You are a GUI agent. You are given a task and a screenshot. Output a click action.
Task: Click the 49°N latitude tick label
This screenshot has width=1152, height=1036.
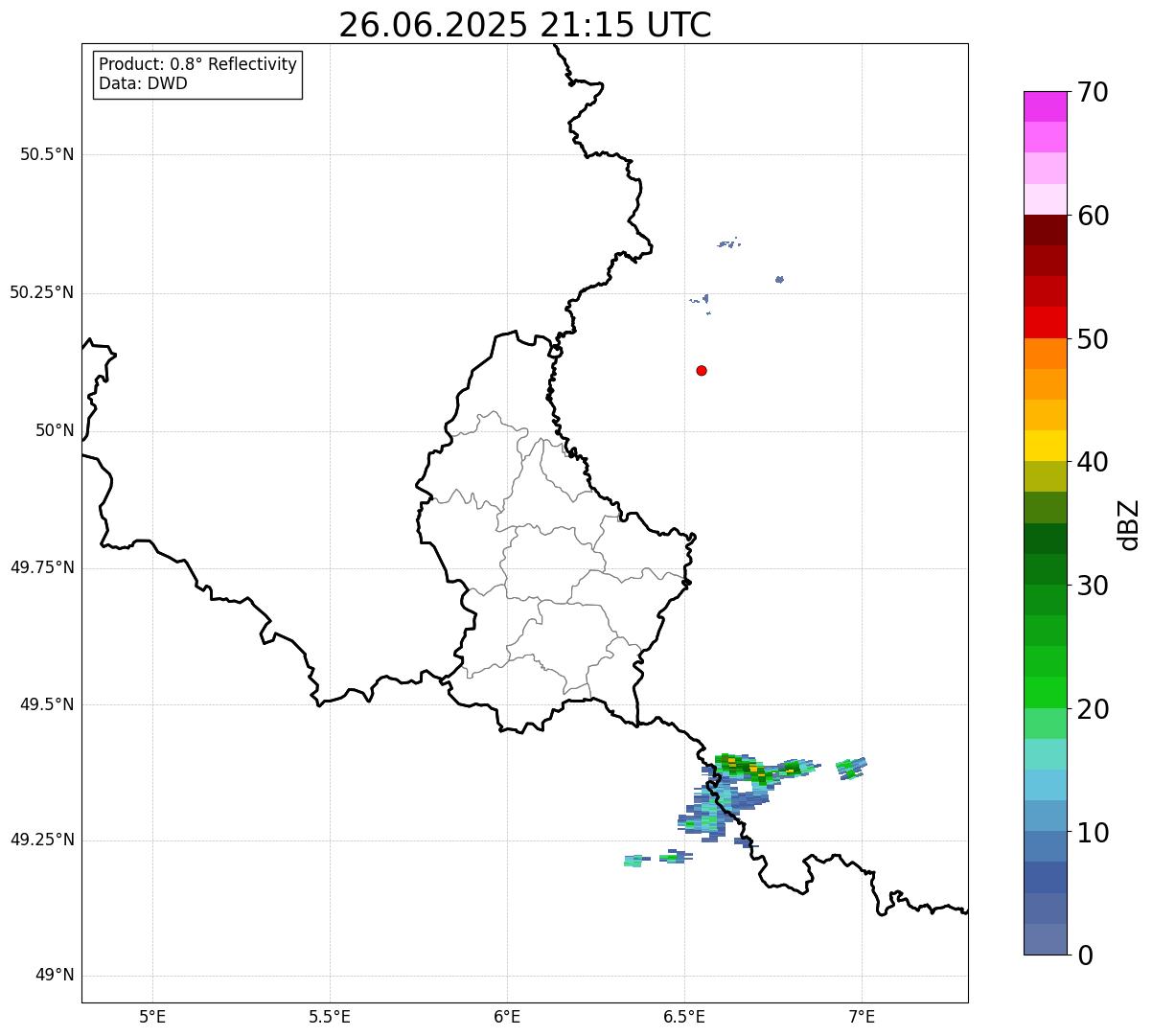pos(55,976)
